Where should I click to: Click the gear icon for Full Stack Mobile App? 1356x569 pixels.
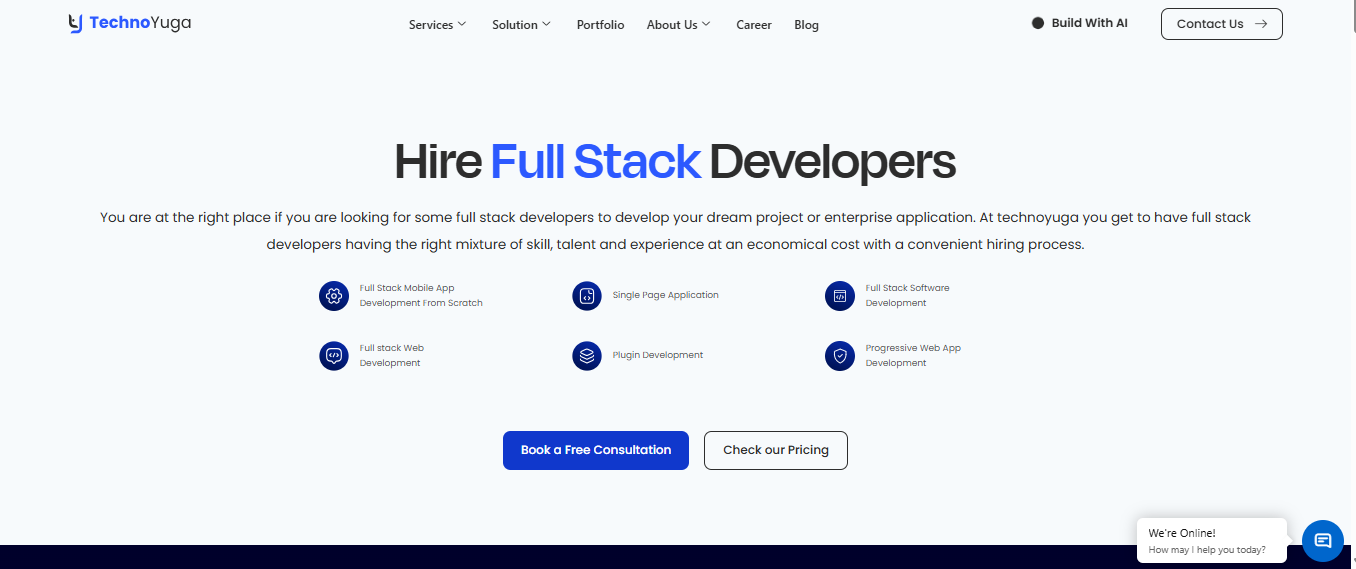334,296
